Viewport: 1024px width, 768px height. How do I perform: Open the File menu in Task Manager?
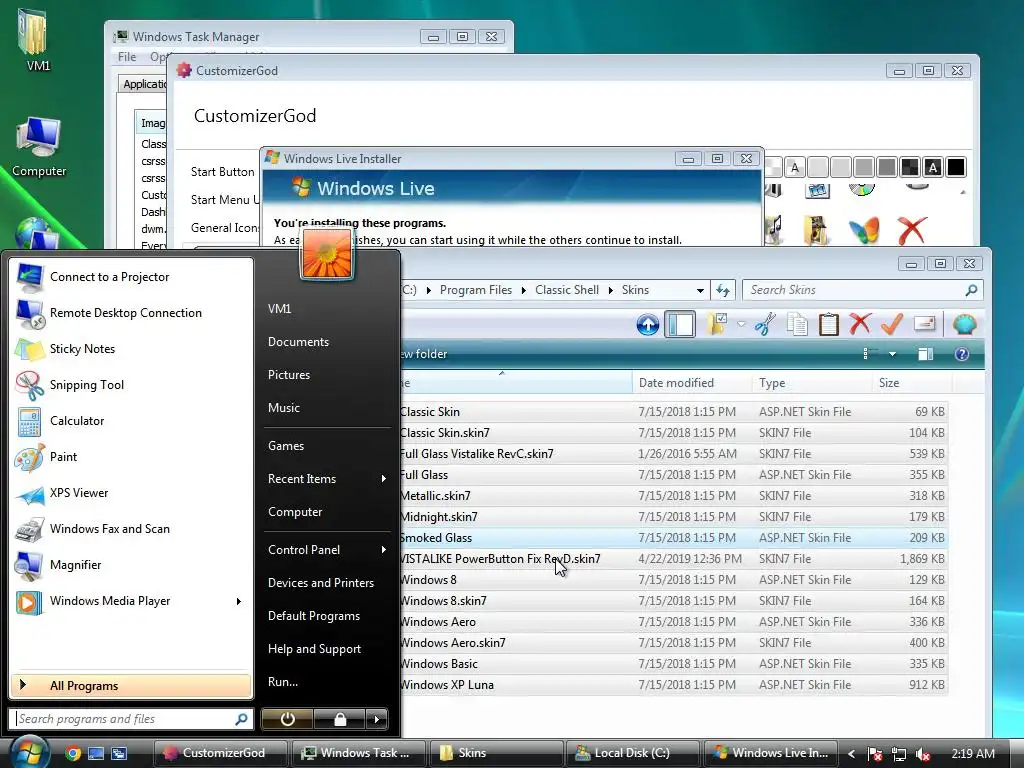pos(127,57)
